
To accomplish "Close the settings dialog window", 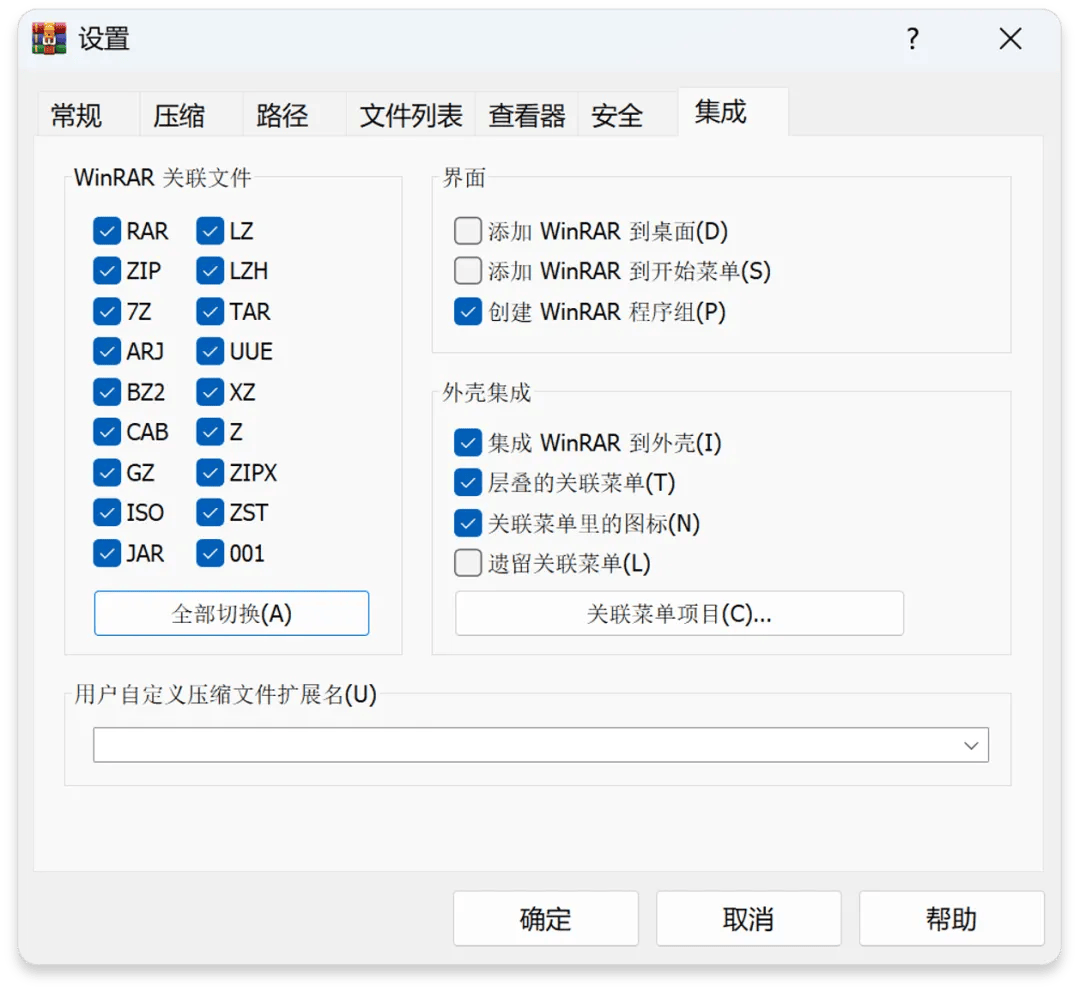I will tap(1010, 39).
